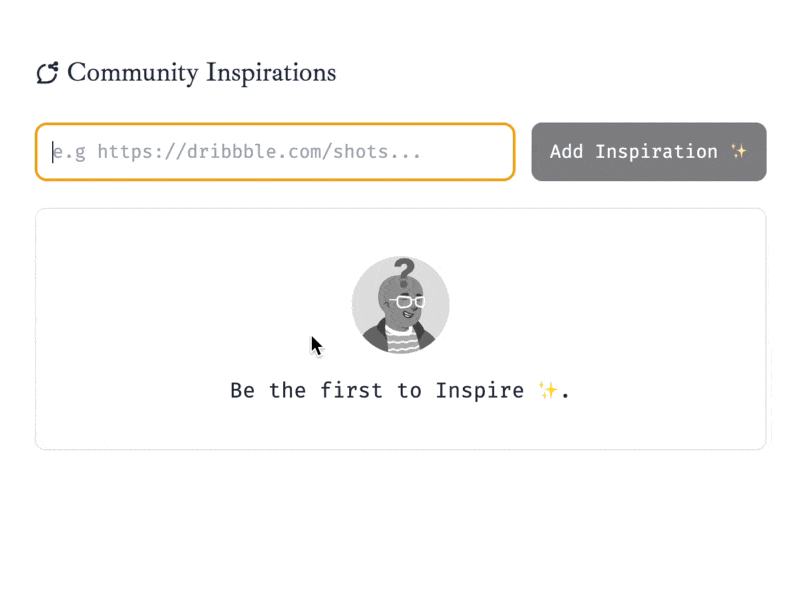
Task: Click the text cursor inside the input field
Action: pyautogui.click(x=53, y=151)
